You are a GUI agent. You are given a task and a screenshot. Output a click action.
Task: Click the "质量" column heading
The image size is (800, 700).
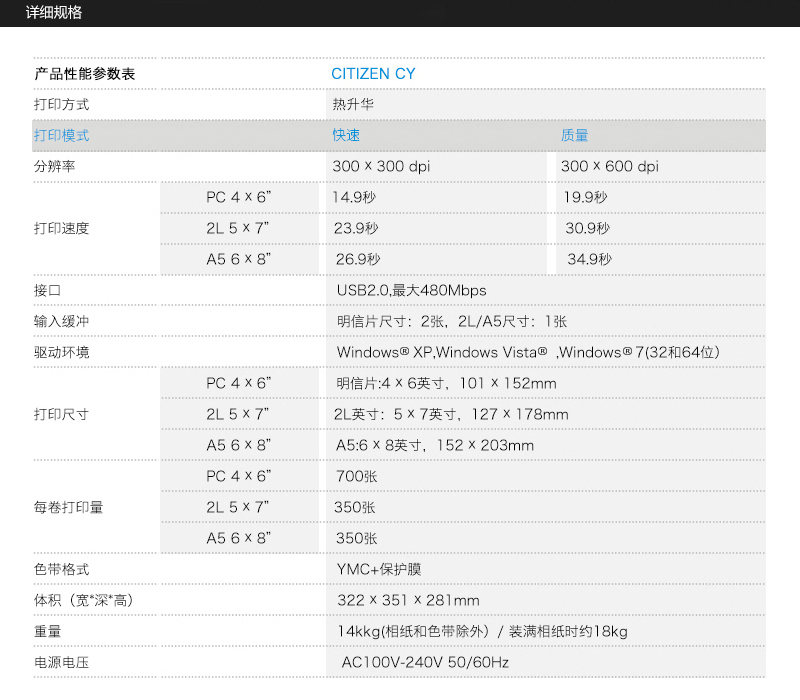[574, 135]
